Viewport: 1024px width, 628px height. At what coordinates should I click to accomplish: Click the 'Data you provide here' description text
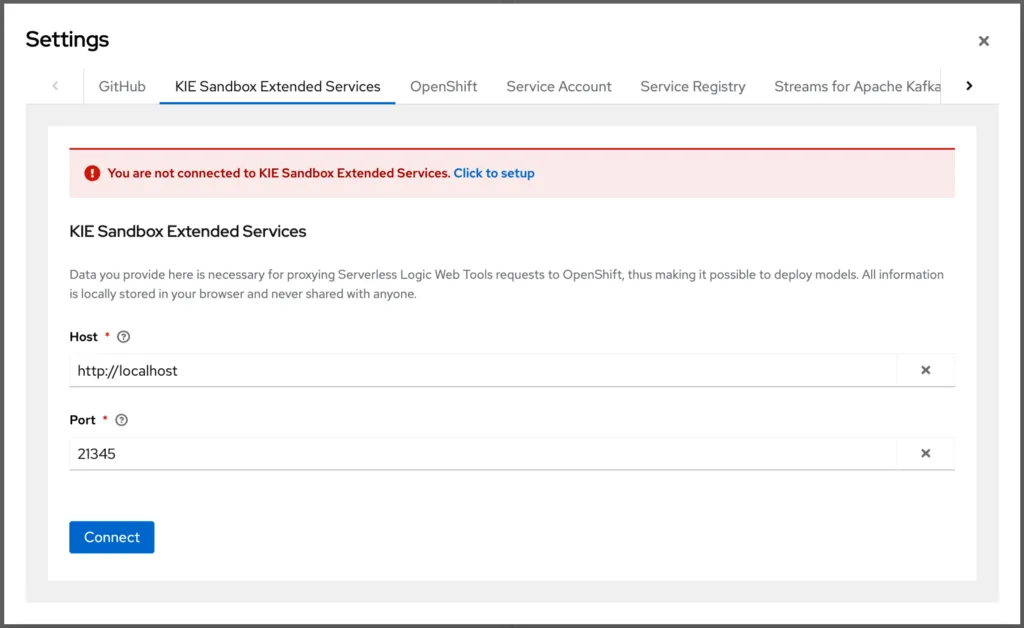click(x=506, y=284)
